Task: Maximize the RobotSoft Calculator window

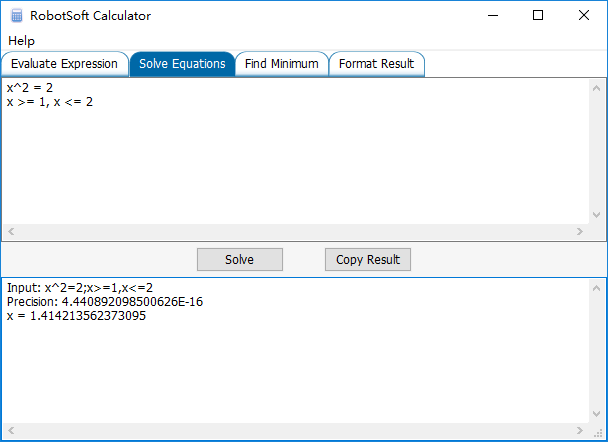Action: [x=538, y=16]
